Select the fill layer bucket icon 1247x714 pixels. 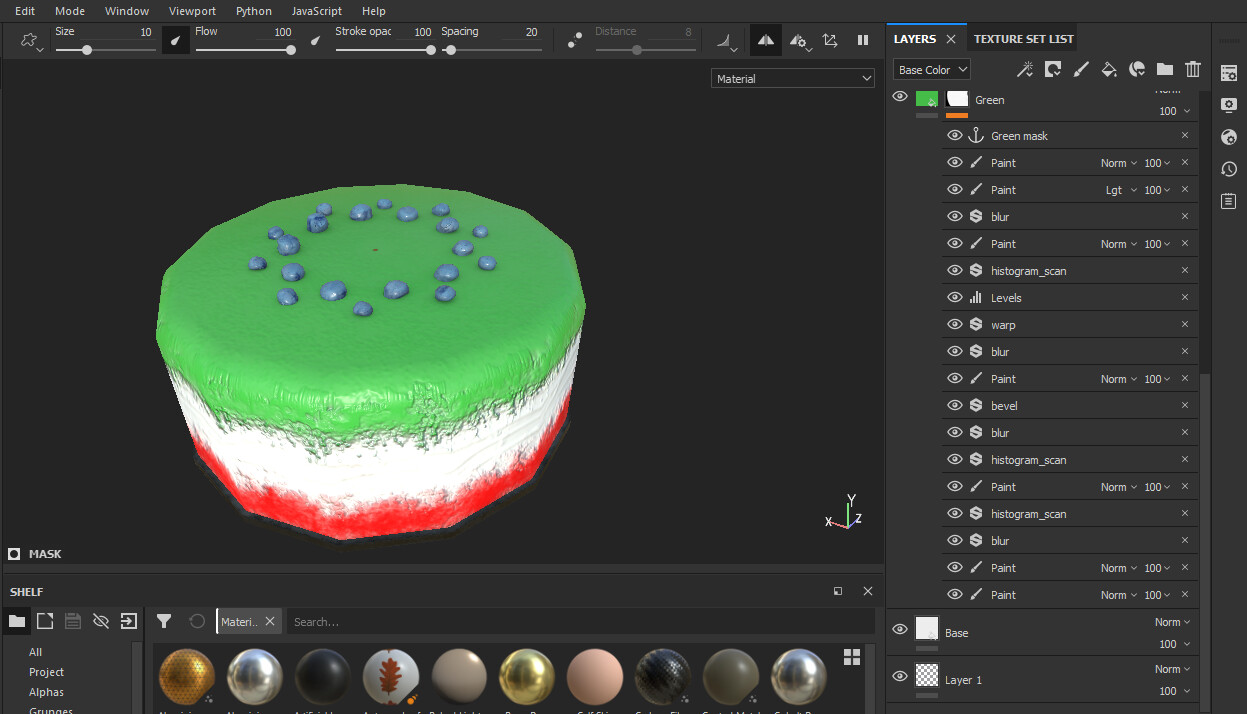[1108, 69]
